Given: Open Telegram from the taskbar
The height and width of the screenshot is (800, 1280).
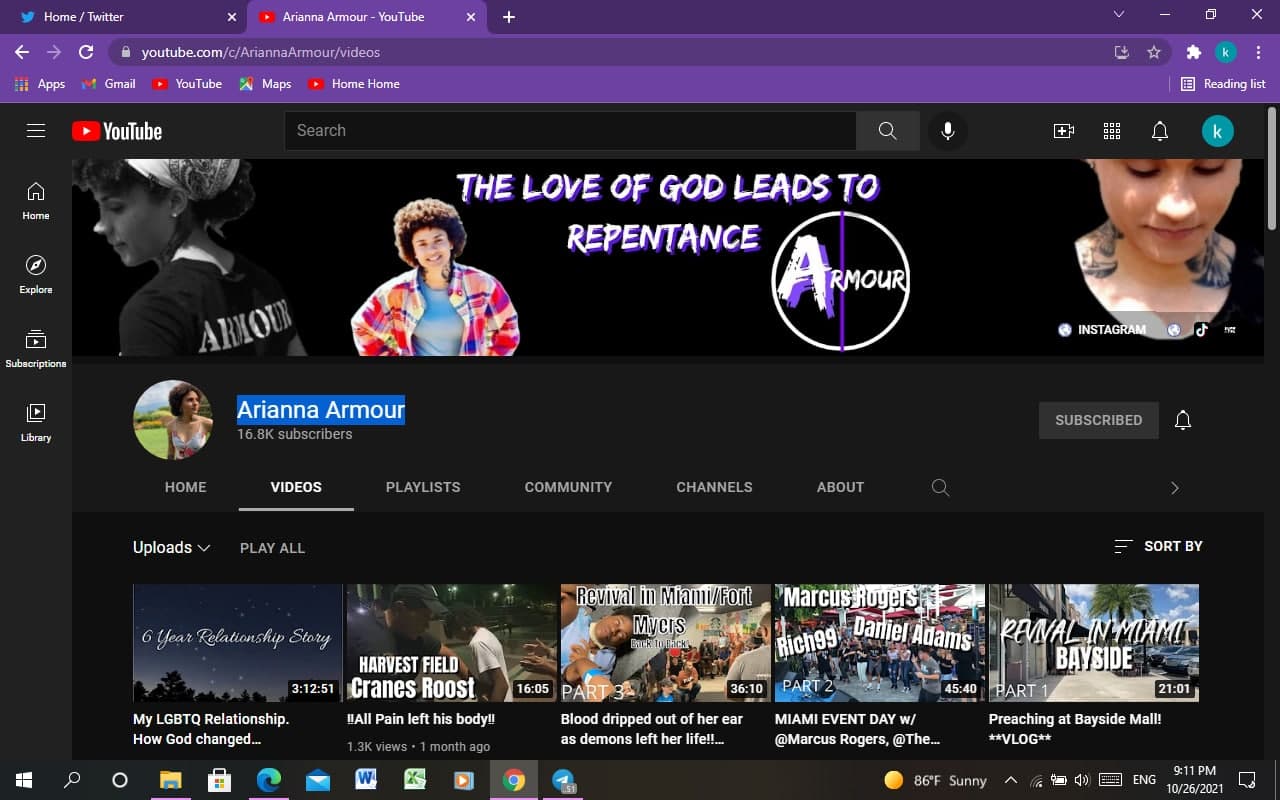Looking at the screenshot, I should (563, 780).
